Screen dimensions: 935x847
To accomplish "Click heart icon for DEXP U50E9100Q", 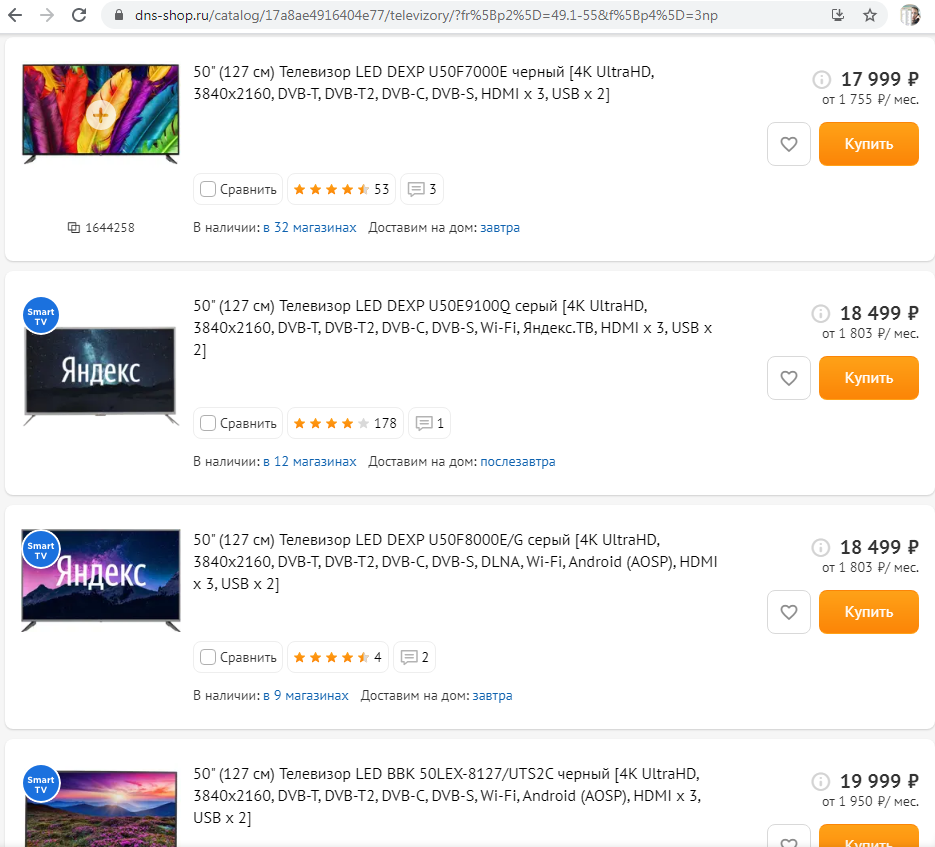I will click(788, 378).
